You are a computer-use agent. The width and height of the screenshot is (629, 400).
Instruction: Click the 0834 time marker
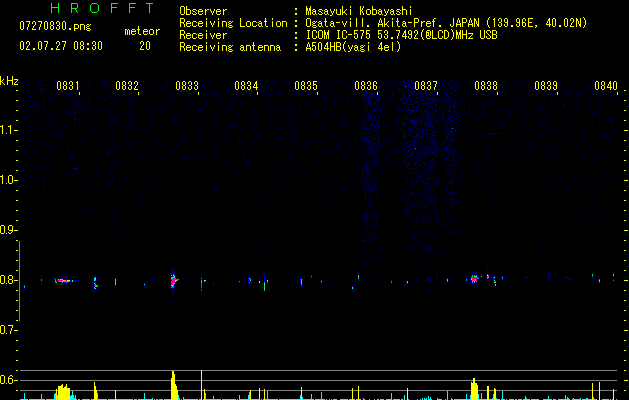click(x=246, y=86)
